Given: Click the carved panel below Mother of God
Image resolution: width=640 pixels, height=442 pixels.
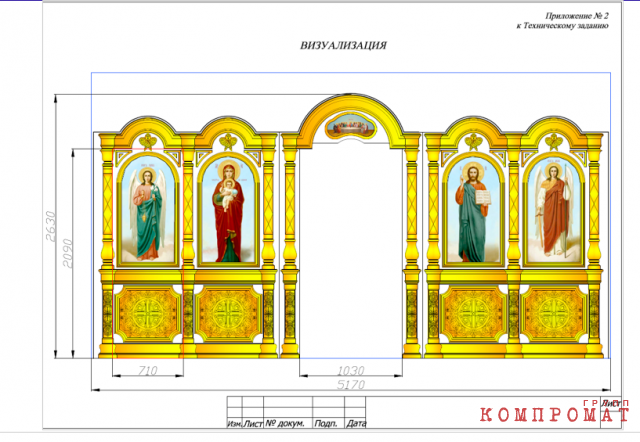Looking at the screenshot, I should [229, 314].
